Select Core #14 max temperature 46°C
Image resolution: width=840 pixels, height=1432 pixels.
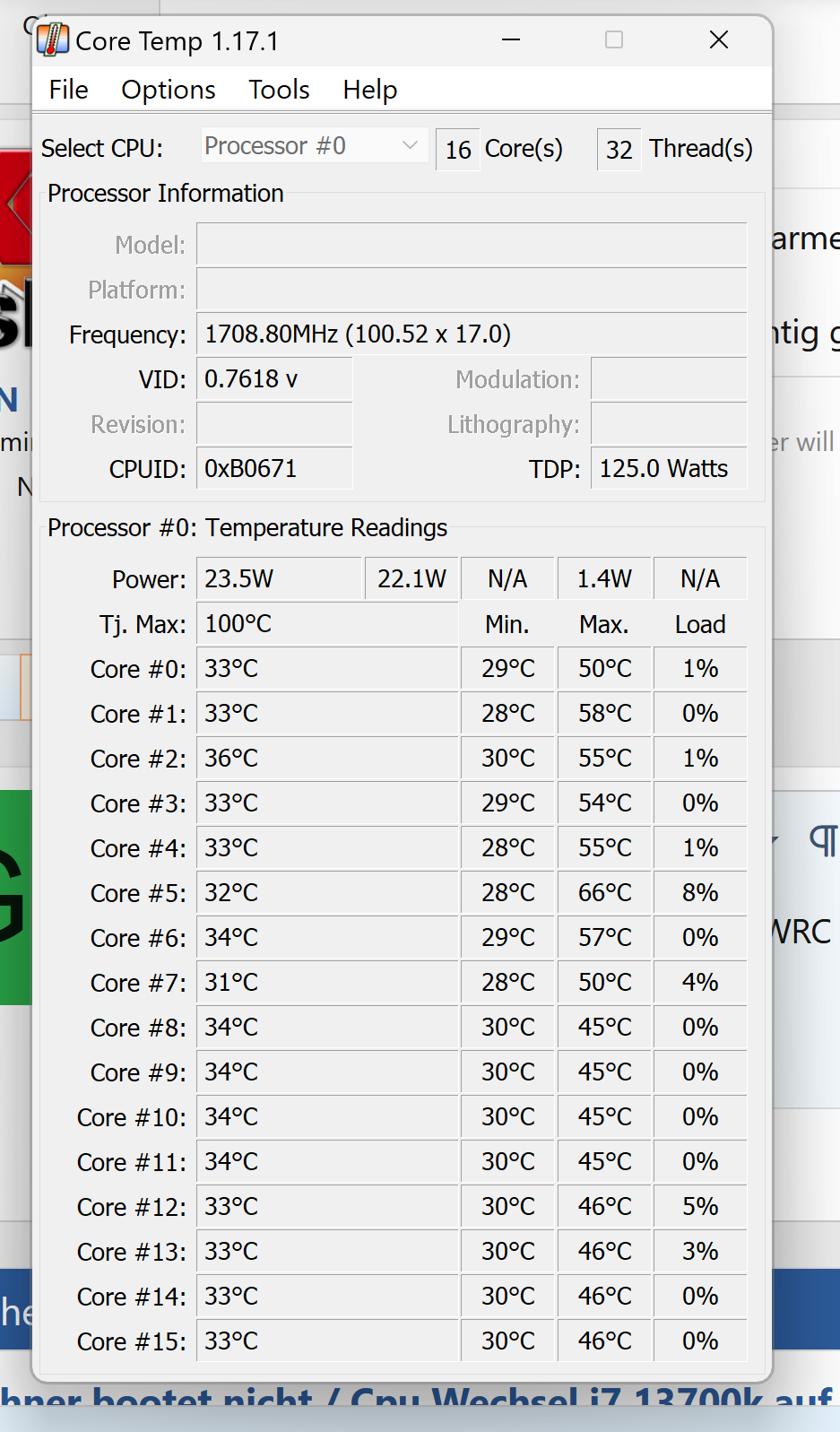[604, 1297]
